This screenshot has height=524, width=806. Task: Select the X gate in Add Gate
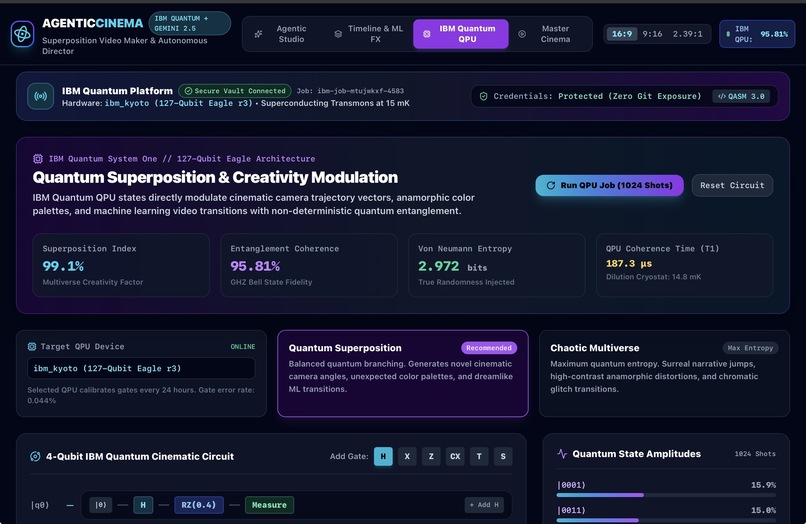(407, 457)
